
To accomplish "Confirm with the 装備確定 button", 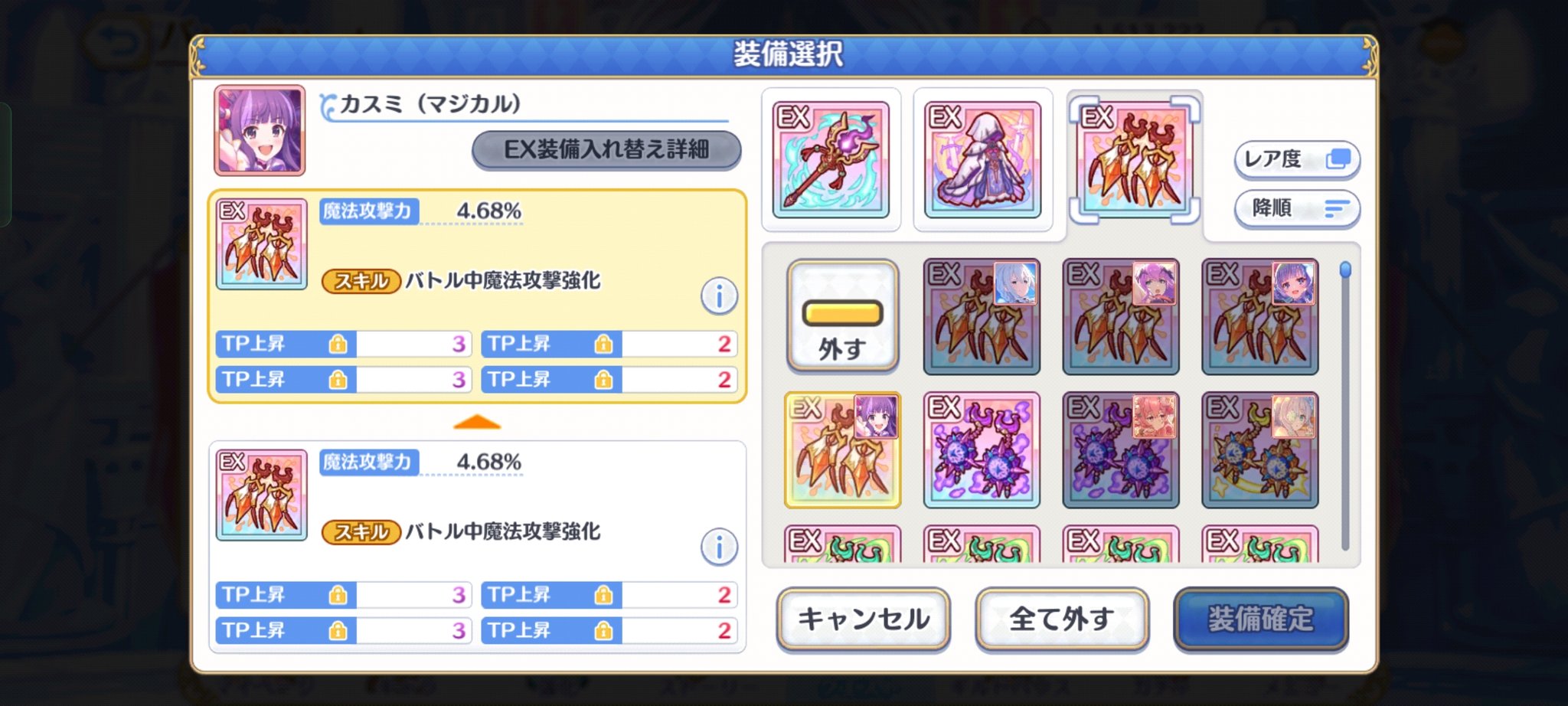I will point(1260,619).
